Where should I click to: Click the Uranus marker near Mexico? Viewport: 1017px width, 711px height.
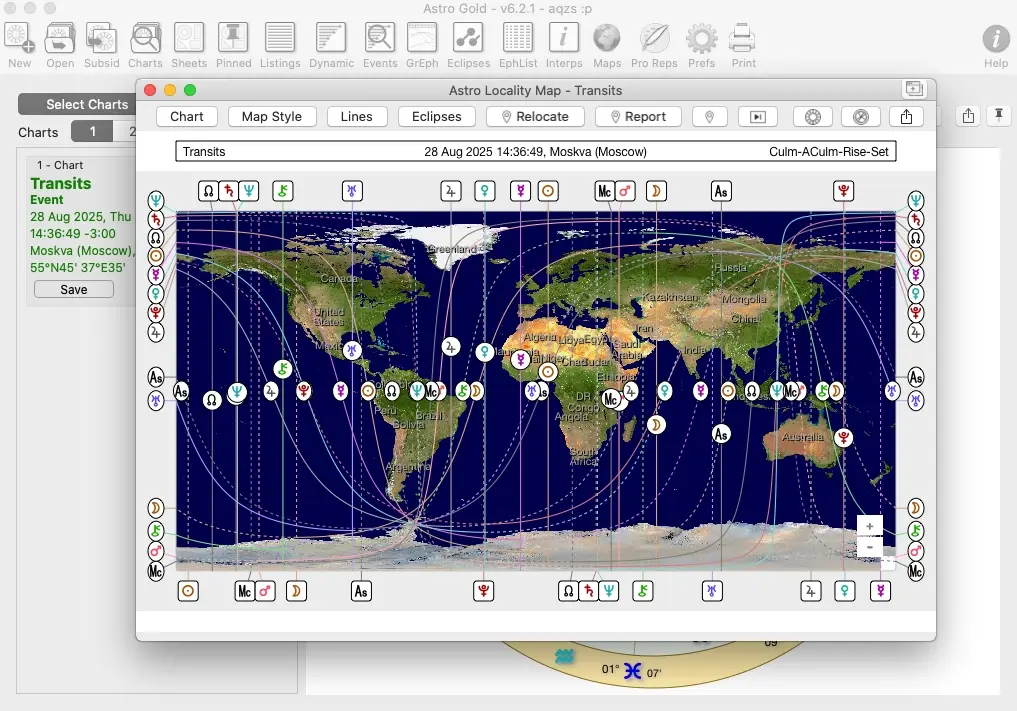coord(352,350)
